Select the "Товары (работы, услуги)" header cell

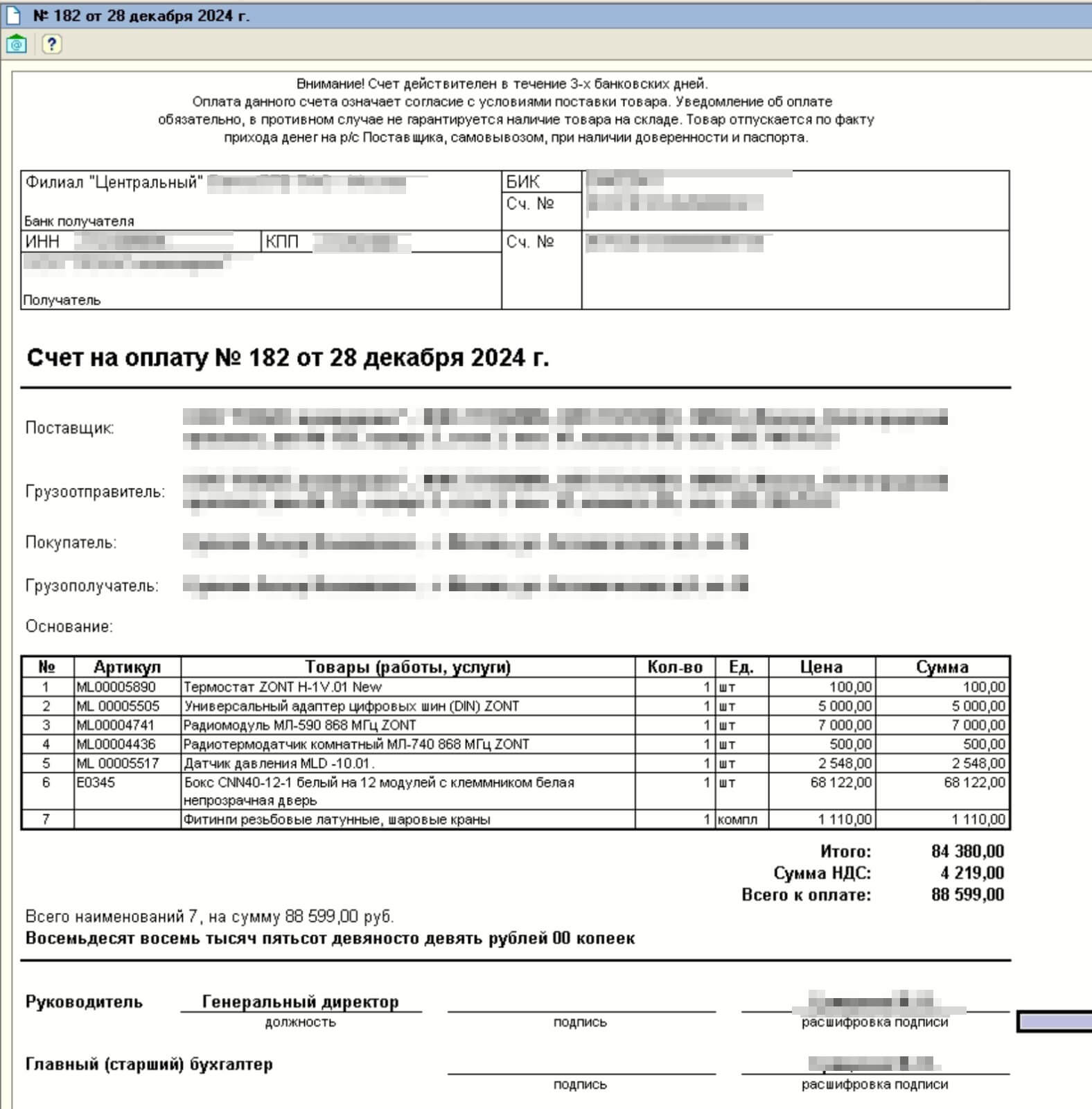[407, 667]
